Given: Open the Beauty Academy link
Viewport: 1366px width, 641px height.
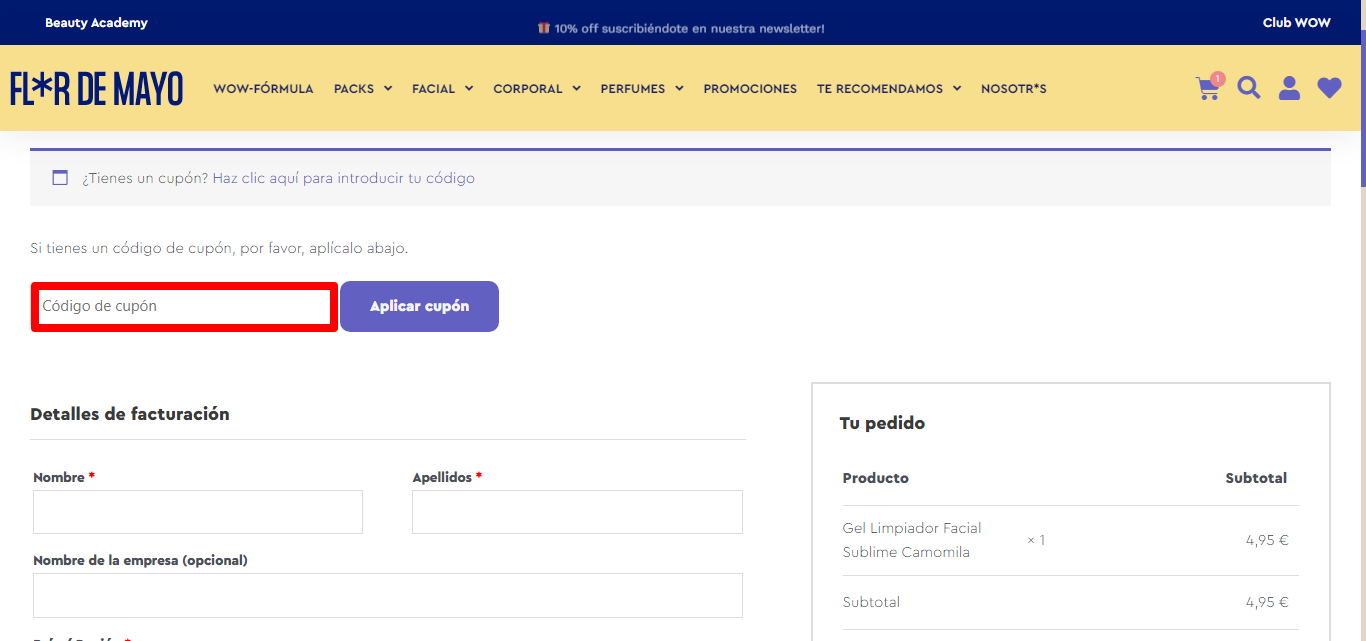Looking at the screenshot, I should tap(96, 23).
